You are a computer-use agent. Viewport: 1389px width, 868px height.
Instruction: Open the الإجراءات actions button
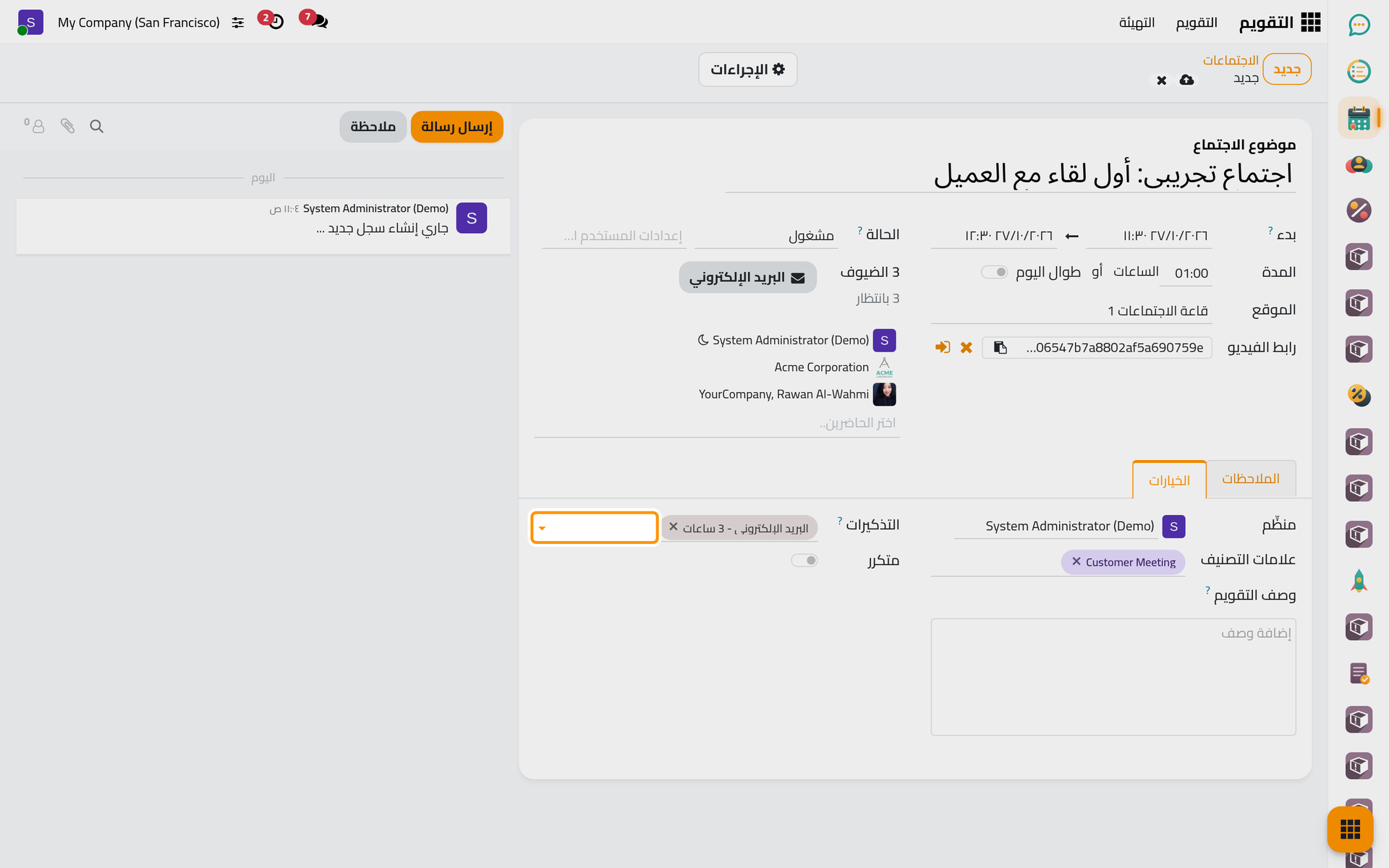coord(747,69)
